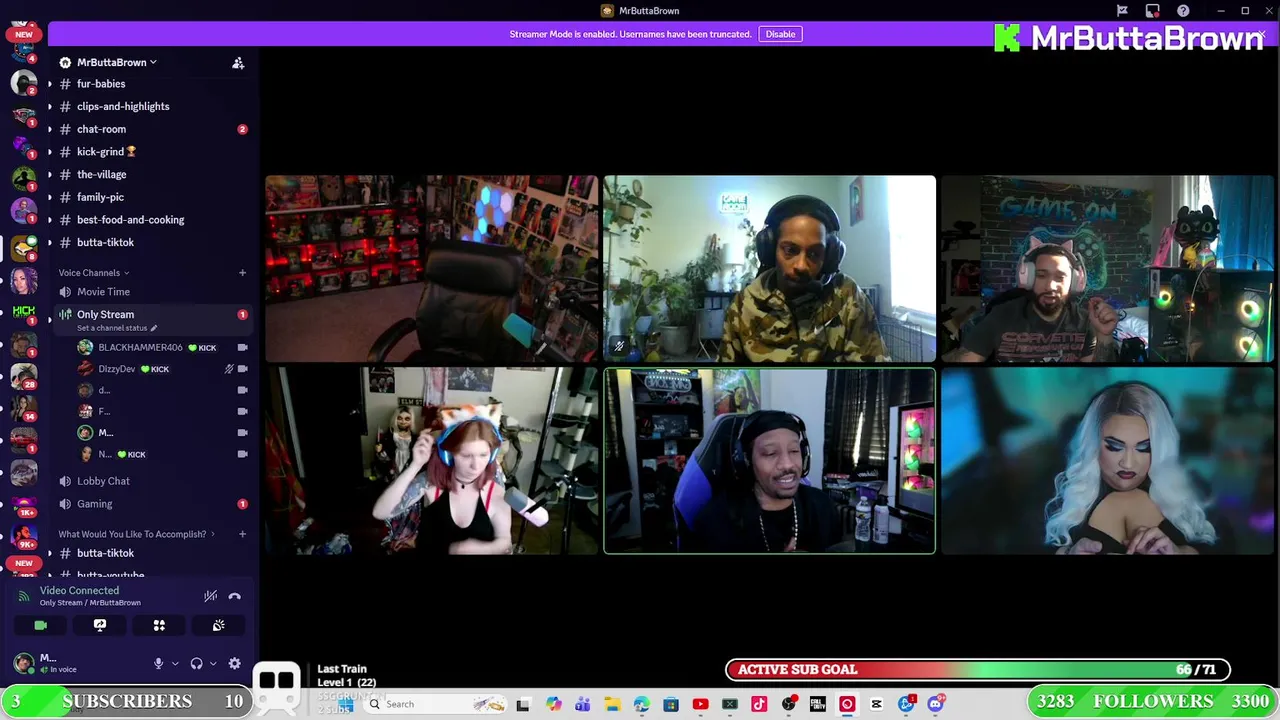This screenshot has width=1280, height=720.
Task: Add a channel to the 'What Would You Like To Accomplish?' category
Action: (242, 534)
